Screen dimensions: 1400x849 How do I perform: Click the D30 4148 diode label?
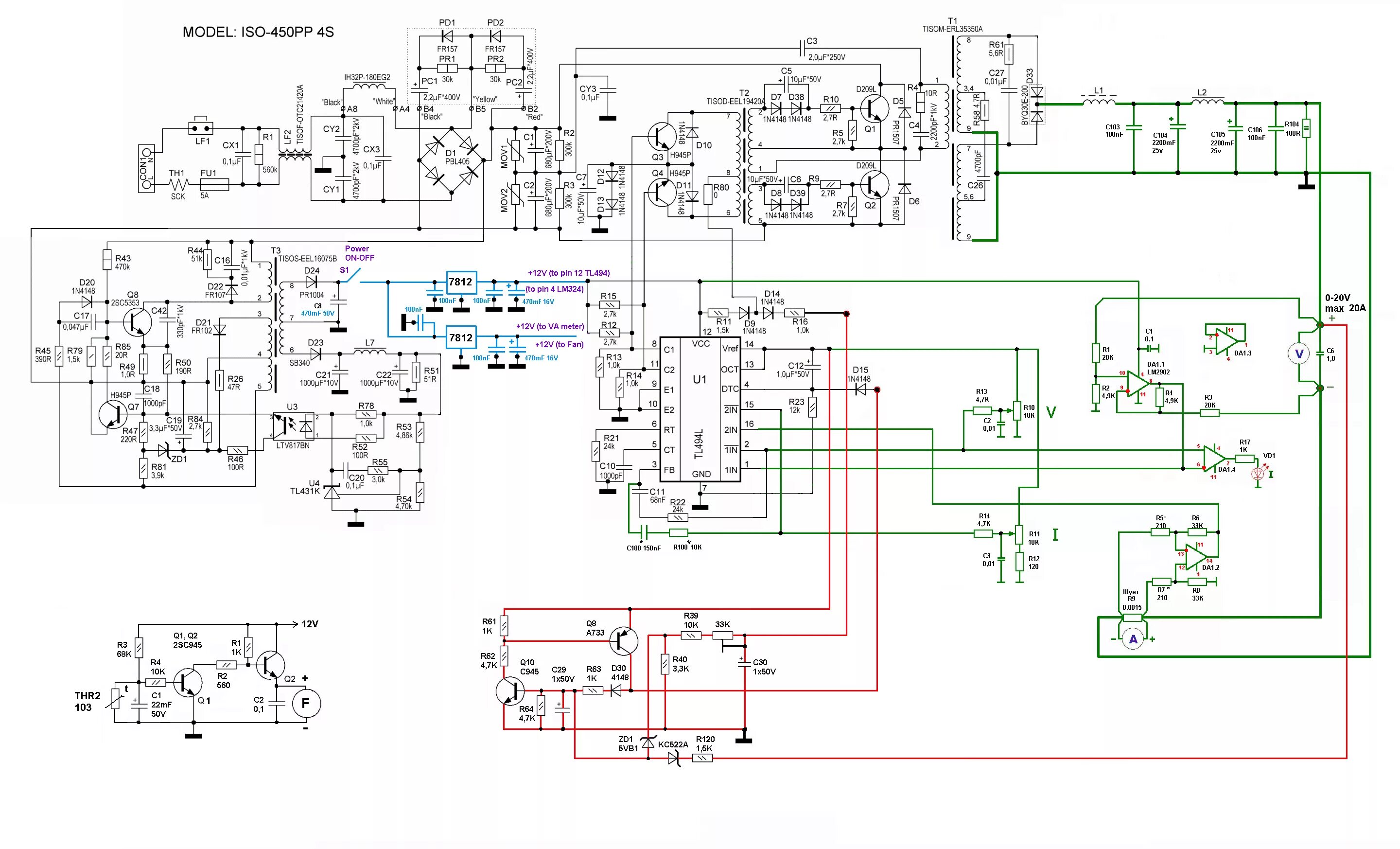point(619,673)
